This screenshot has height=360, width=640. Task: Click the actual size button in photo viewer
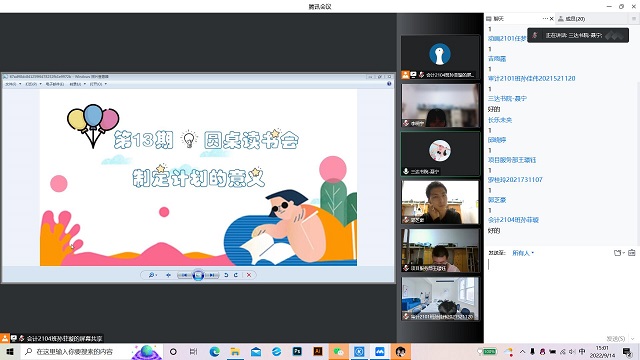coord(168,275)
